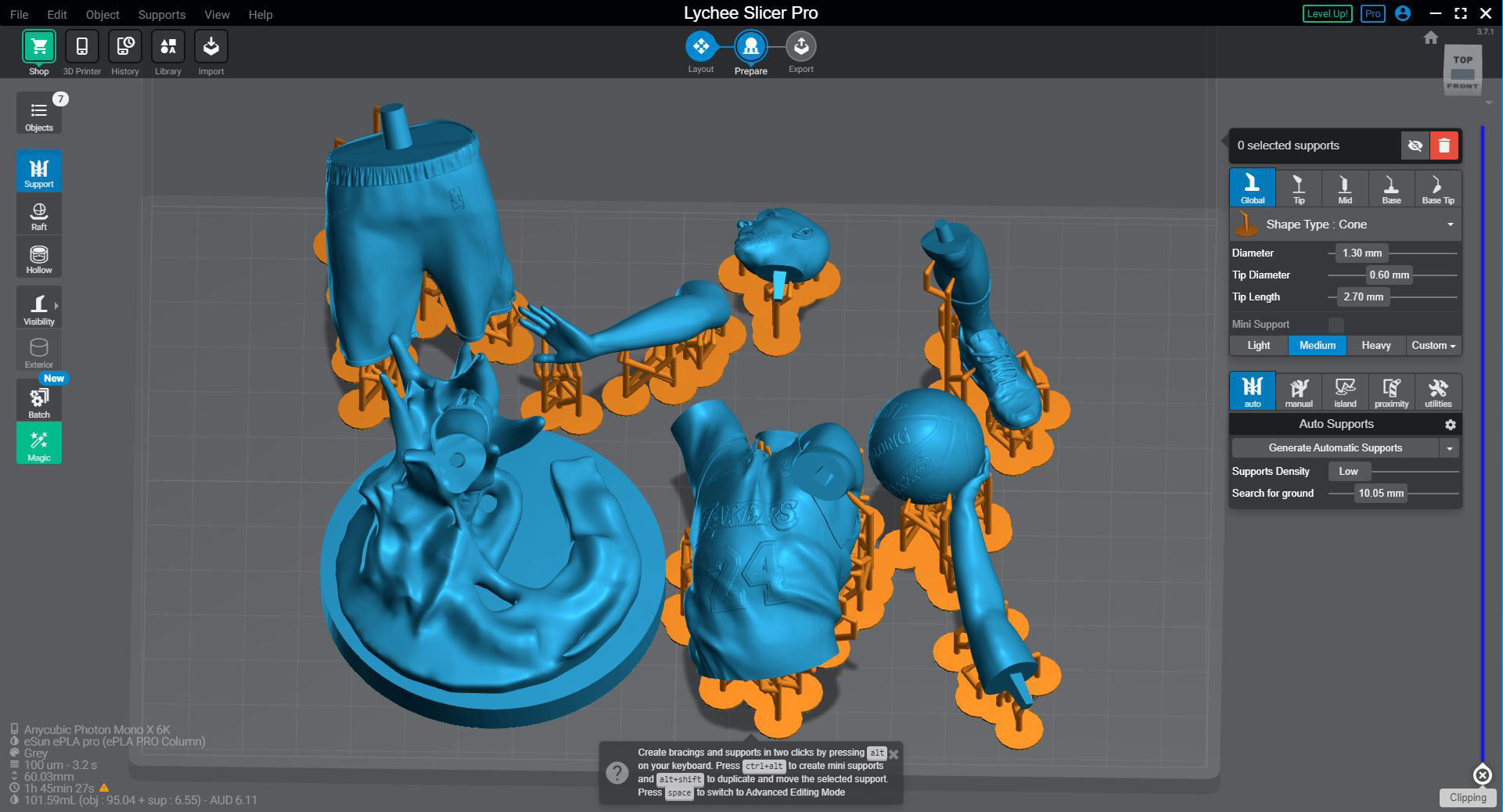Click the Pro badge button
The image size is (1503, 812).
click(x=1372, y=13)
